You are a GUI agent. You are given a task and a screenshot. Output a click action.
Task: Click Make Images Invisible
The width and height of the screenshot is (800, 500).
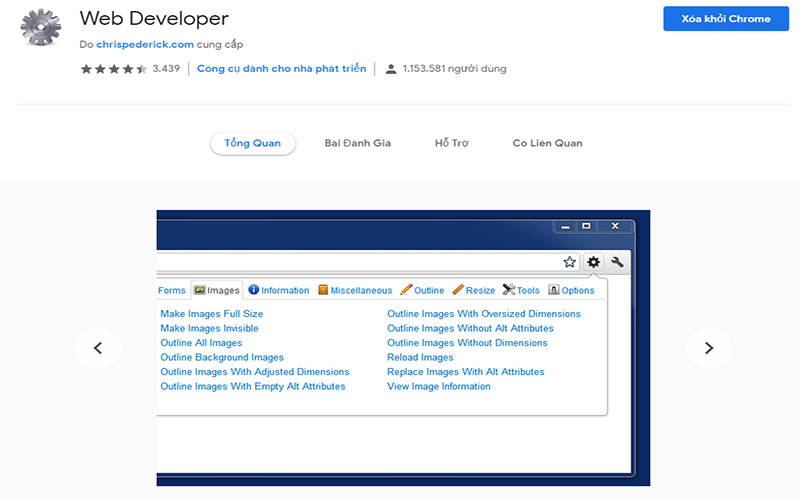[x=209, y=328]
